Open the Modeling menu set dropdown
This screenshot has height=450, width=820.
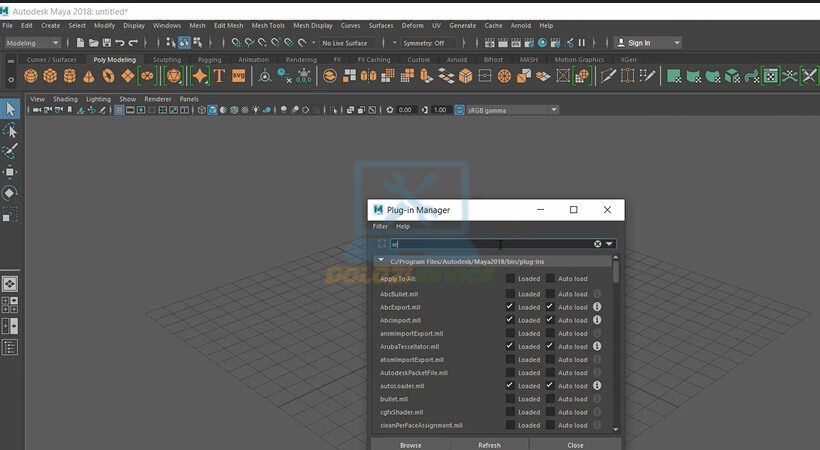[33, 43]
